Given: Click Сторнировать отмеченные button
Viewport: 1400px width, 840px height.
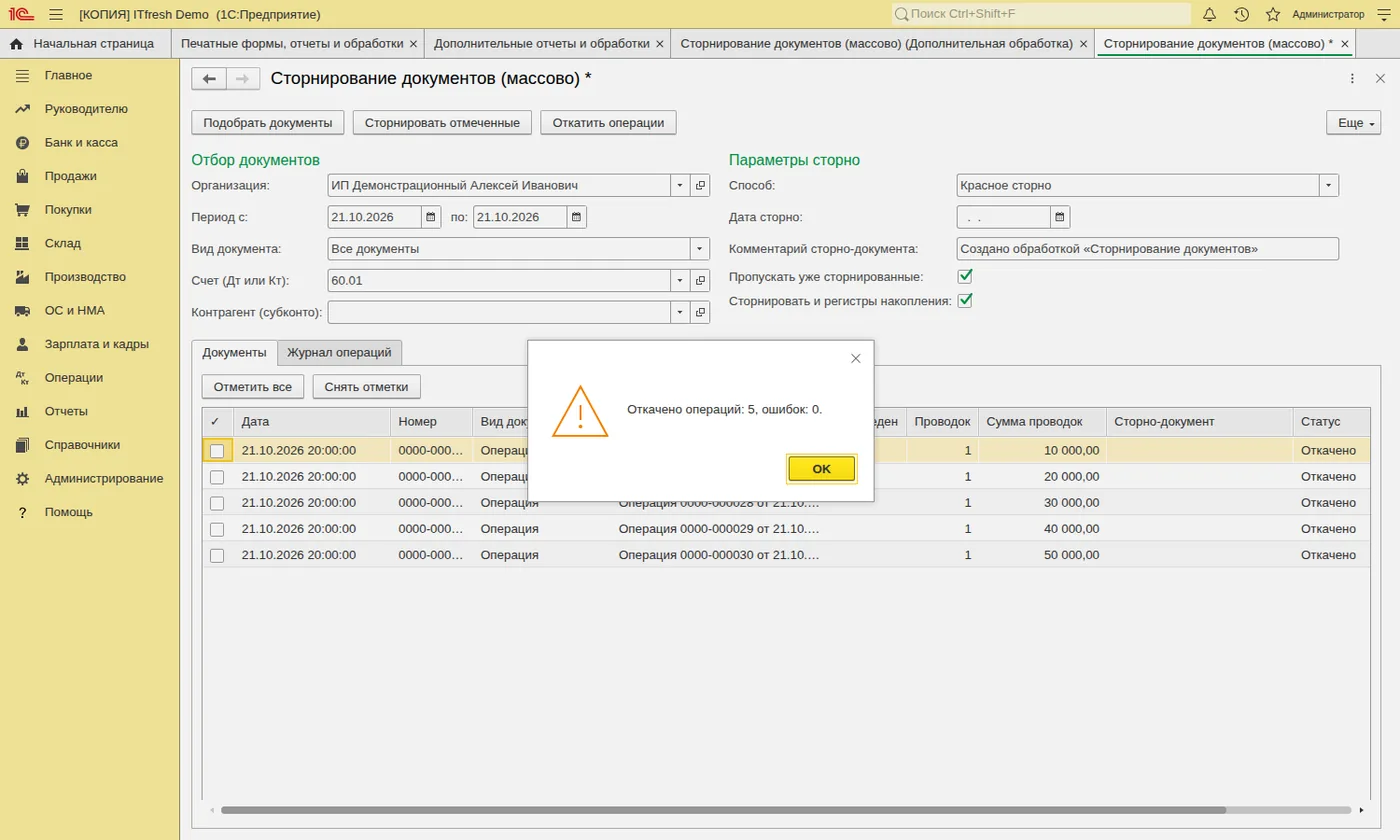Looking at the screenshot, I should 442,123.
